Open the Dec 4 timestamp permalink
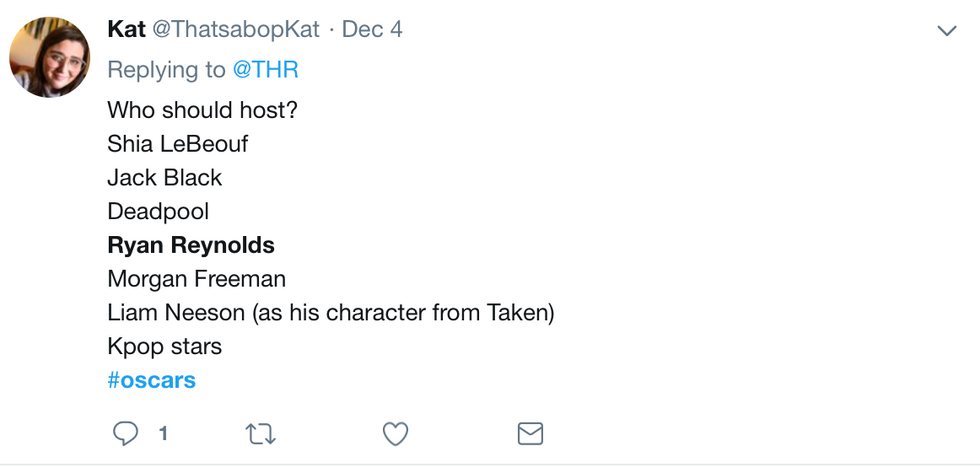 372,29
